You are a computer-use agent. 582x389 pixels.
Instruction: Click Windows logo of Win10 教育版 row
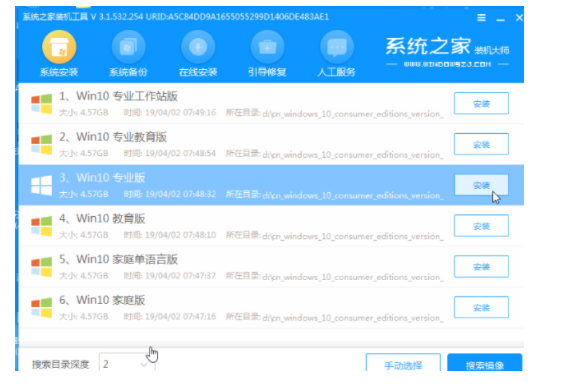point(42,226)
